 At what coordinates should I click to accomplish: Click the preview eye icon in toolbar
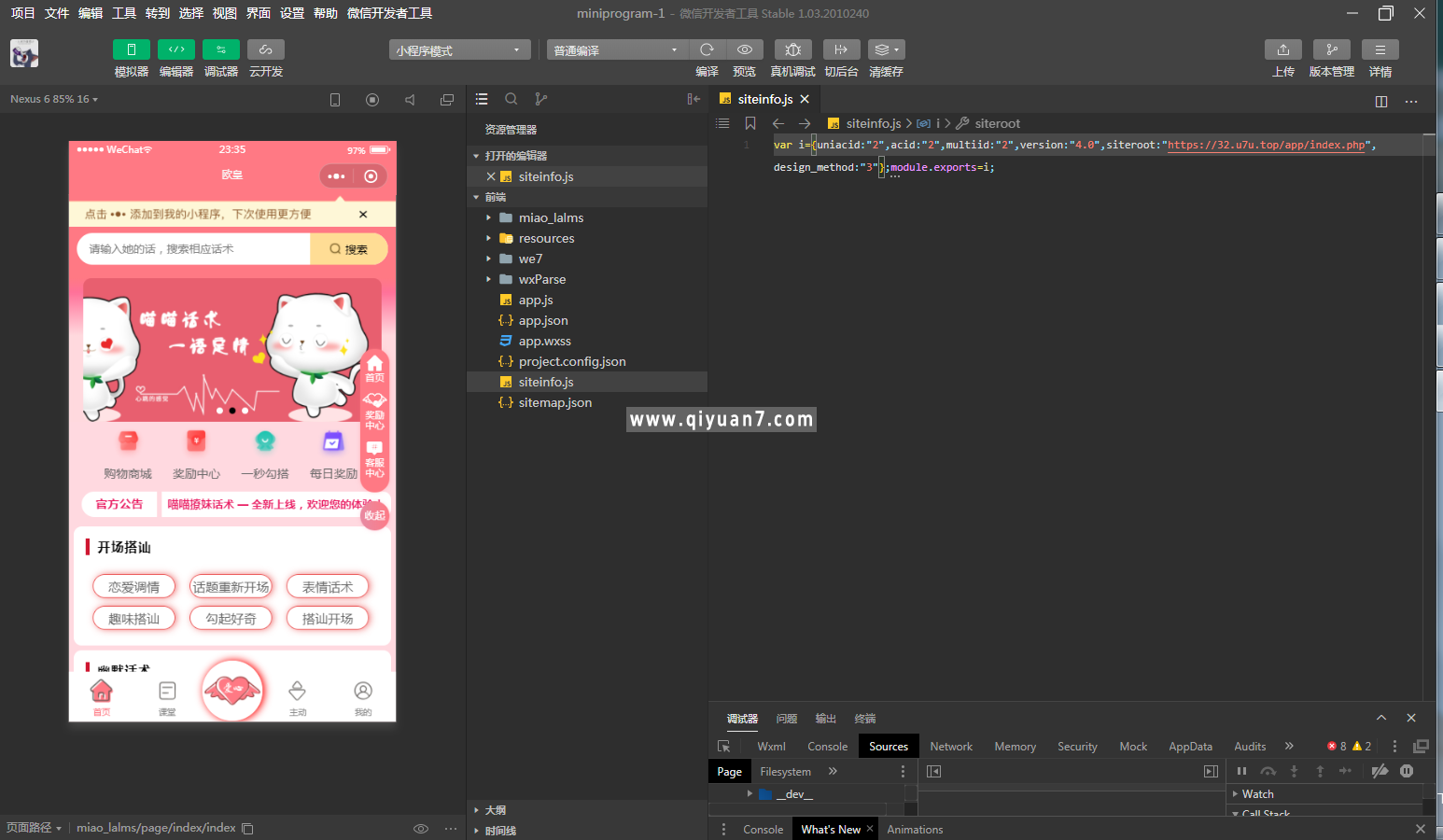[744, 49]
